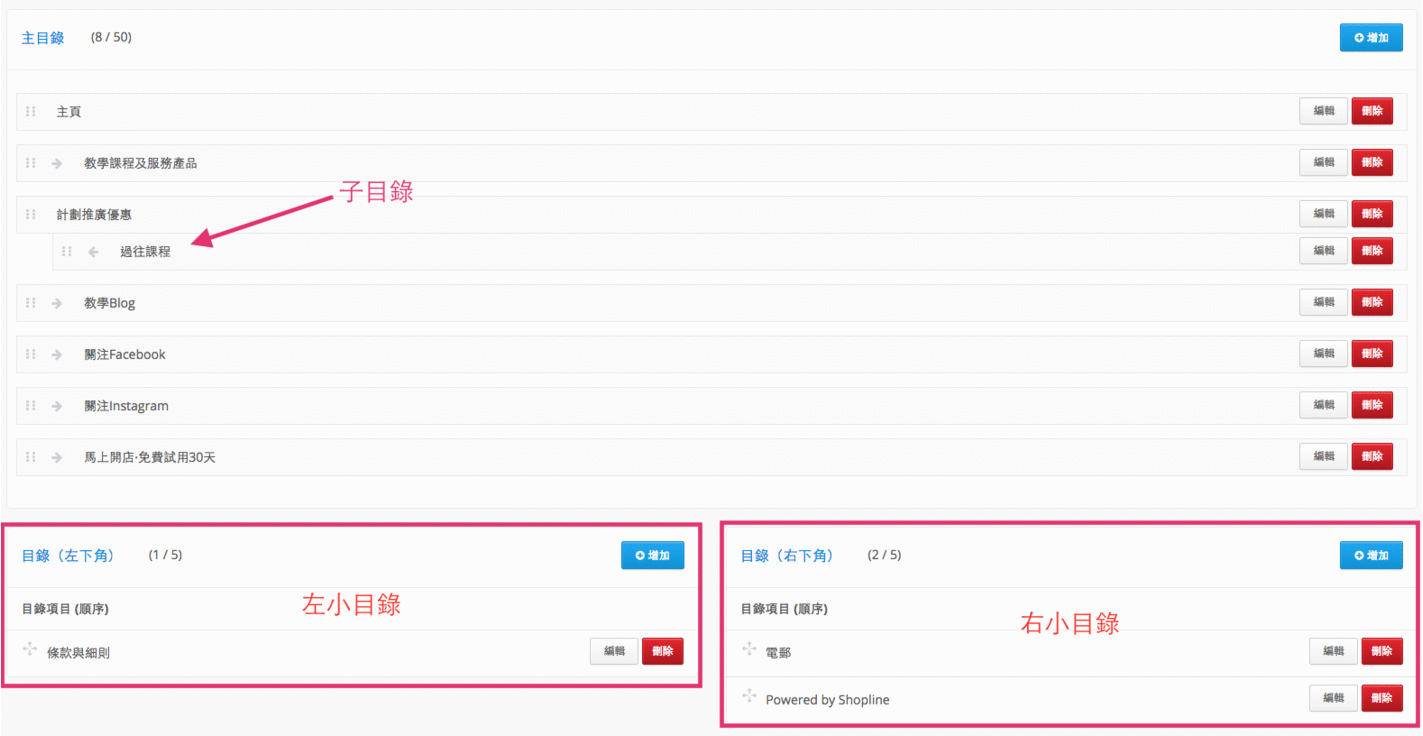
Task: Click the drag handle beside 過往課程
Action: (67, 252)
